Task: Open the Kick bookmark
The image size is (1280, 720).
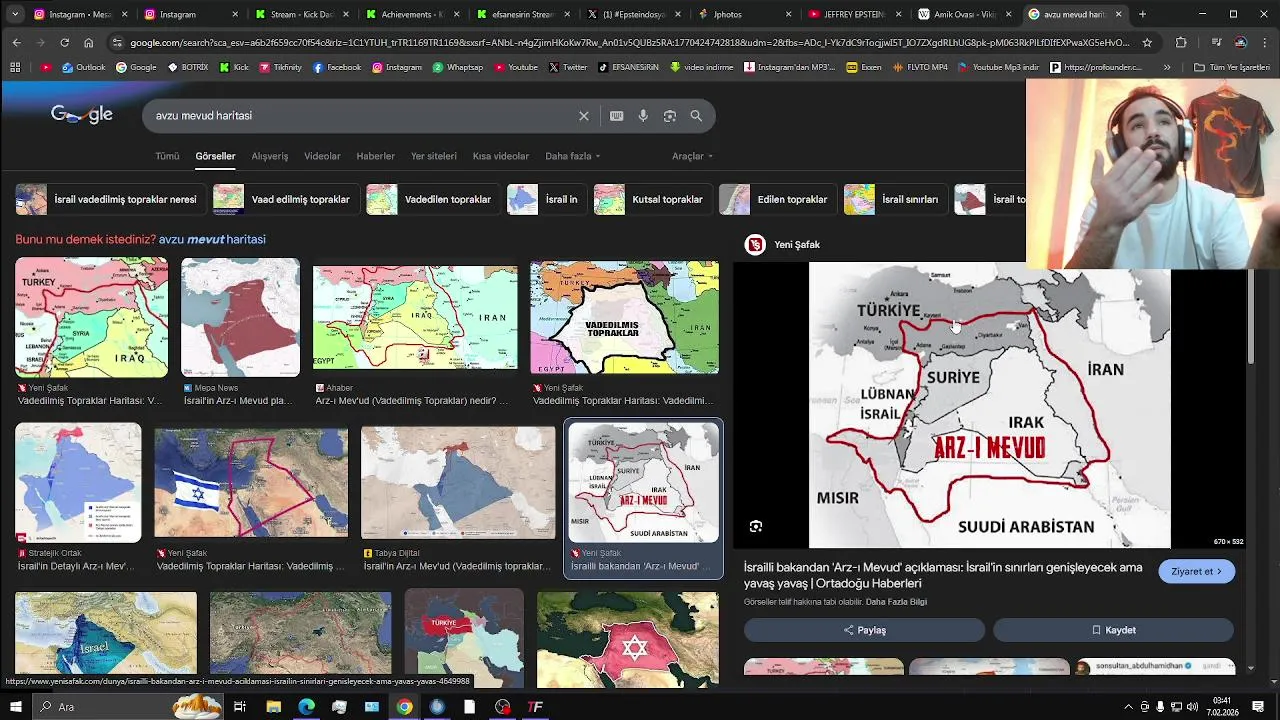Action: tap(234, 67)
